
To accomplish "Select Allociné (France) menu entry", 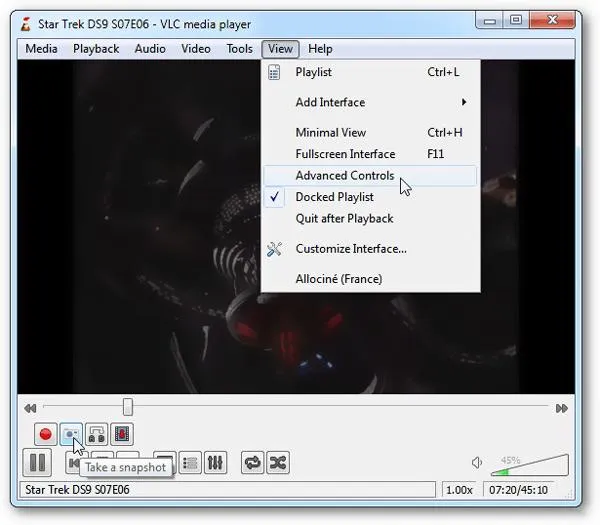I will [370, 279].
